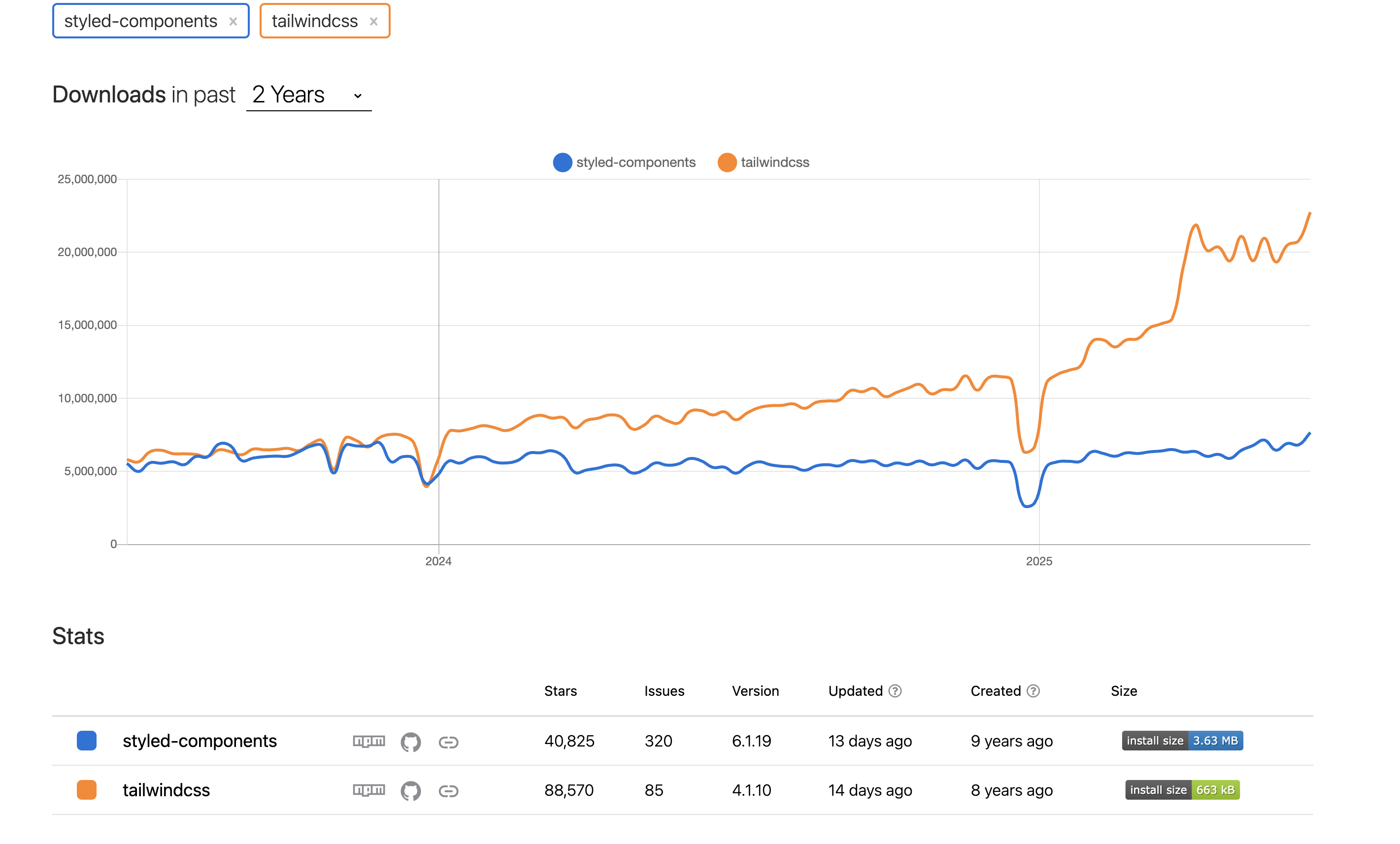Viewport: 1400px width, 844px height.
Task: Open homepage link icon for styled-components
Action: tap(448, 742)
